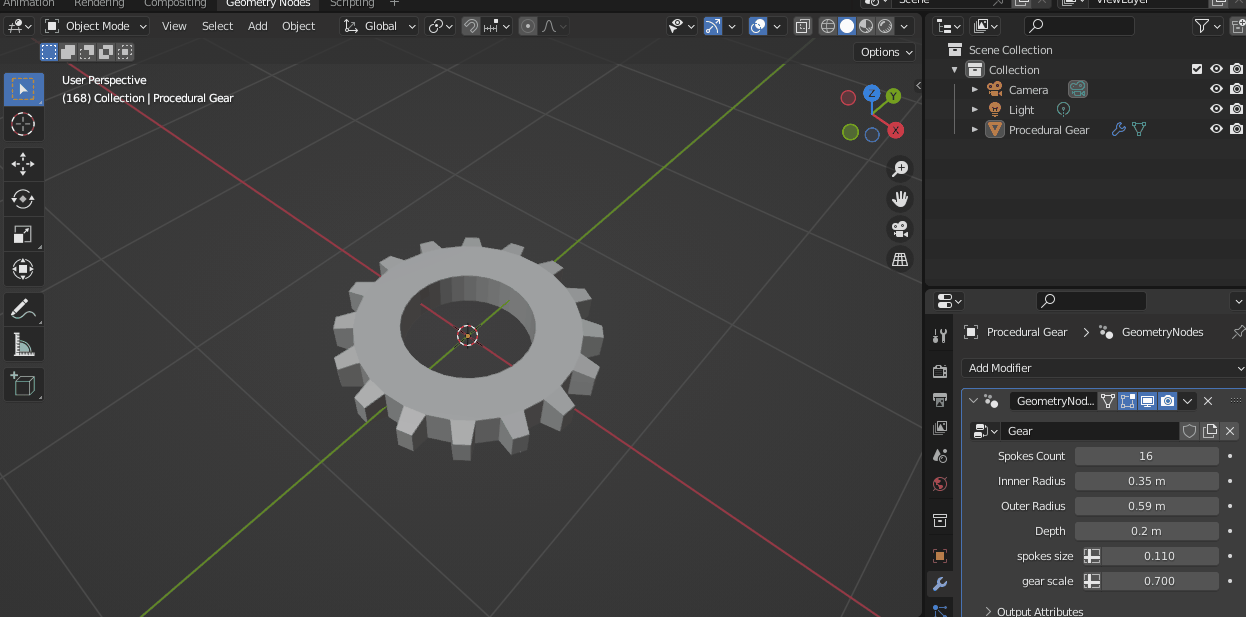Expand the Output Attributes panel

click(1035, 611)
